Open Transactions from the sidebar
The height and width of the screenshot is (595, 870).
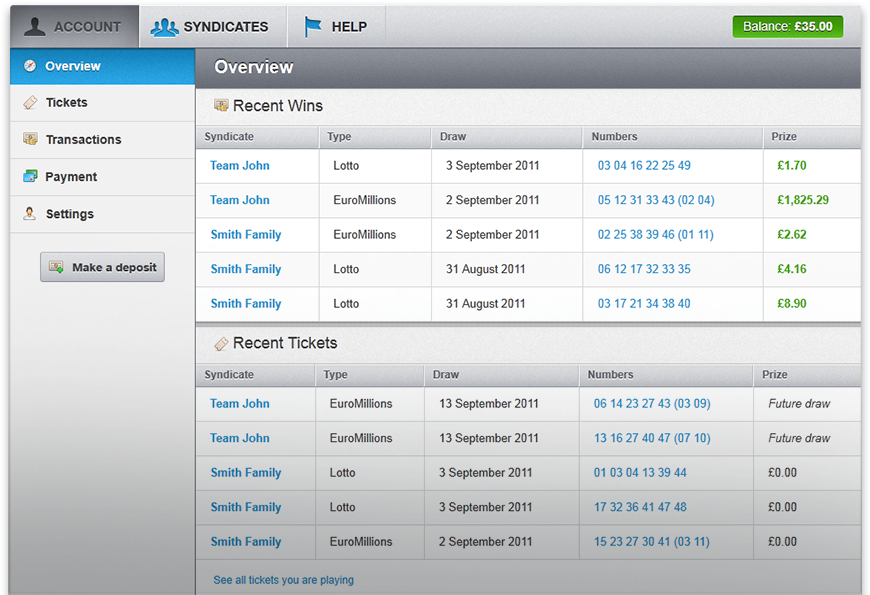pyautogui.click(x=102, y=140)
